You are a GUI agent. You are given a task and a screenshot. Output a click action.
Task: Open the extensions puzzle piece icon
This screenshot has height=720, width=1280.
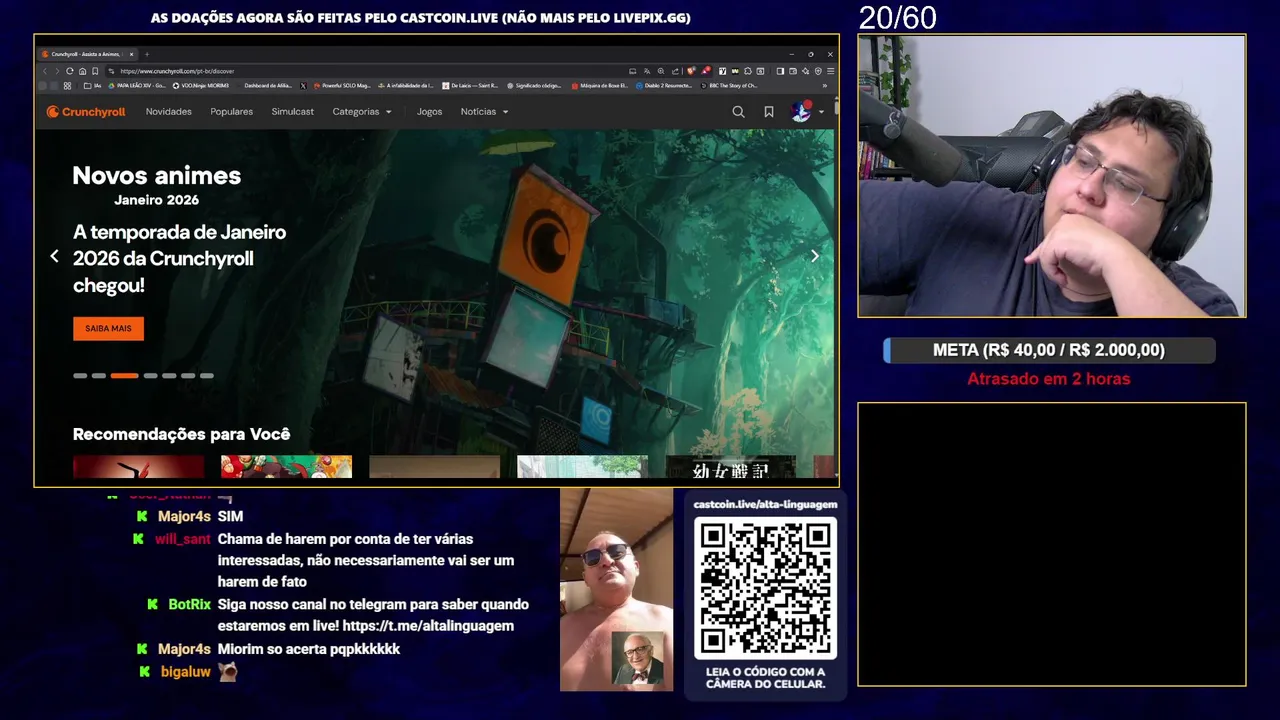(x=748, y=71)
